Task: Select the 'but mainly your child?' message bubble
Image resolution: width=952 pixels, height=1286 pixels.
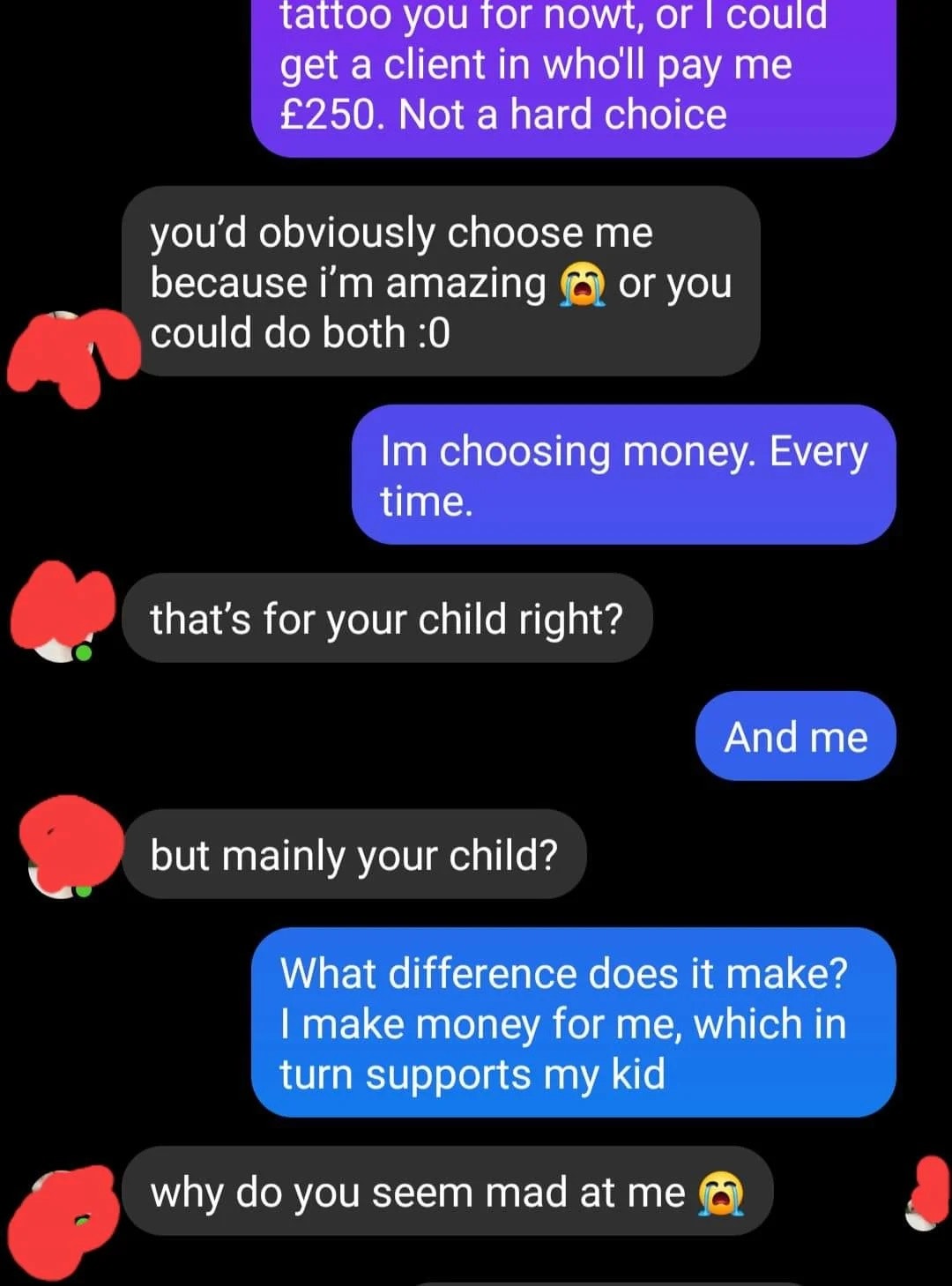Action: point(354,854)
